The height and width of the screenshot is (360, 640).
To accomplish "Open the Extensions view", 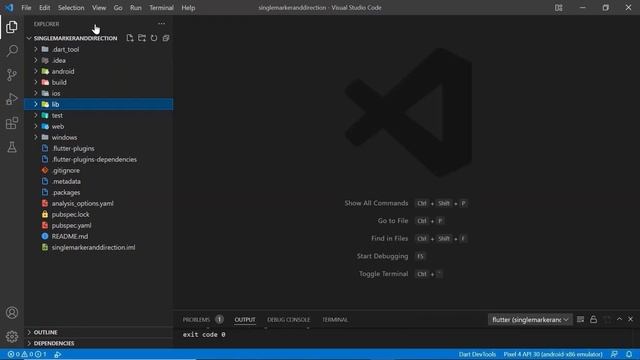I will tap(12, 123).
